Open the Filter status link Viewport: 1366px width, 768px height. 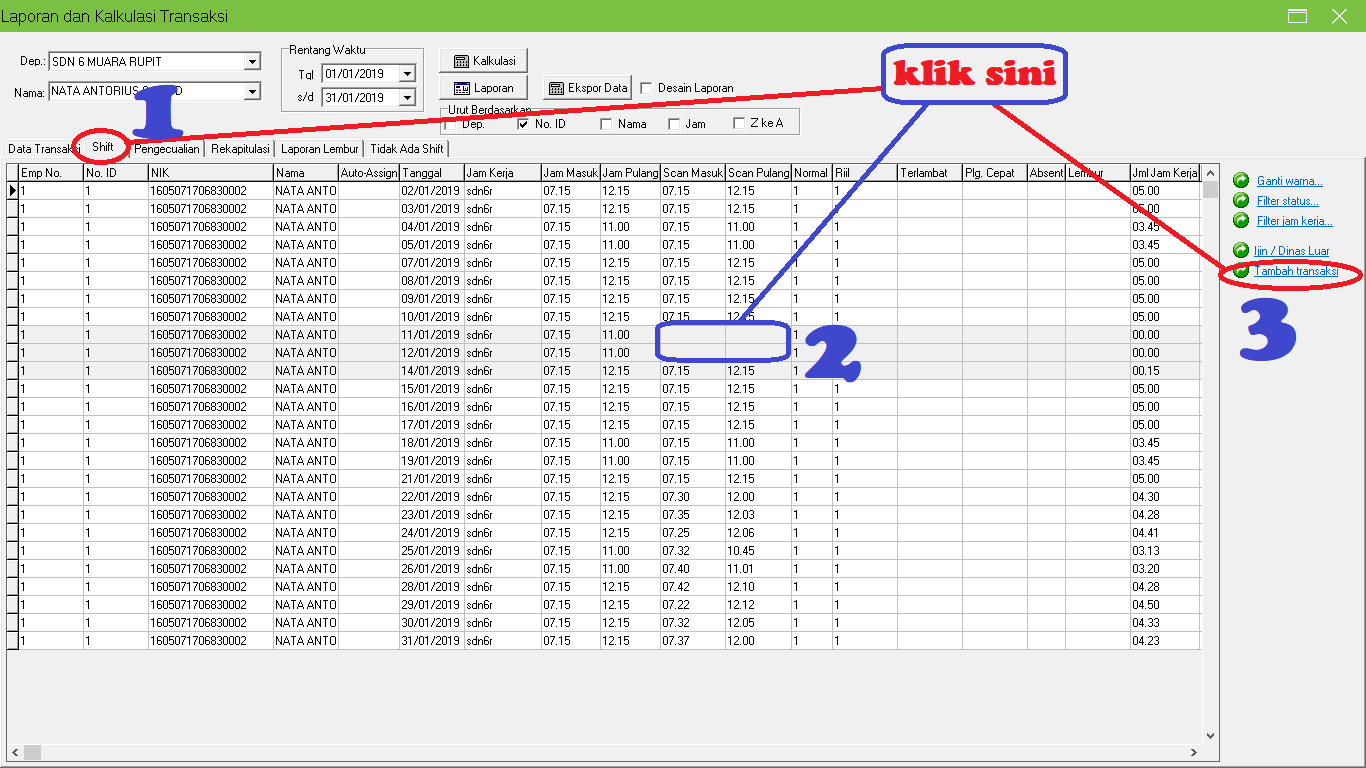pyautogui.click(x=1287, y=201)
